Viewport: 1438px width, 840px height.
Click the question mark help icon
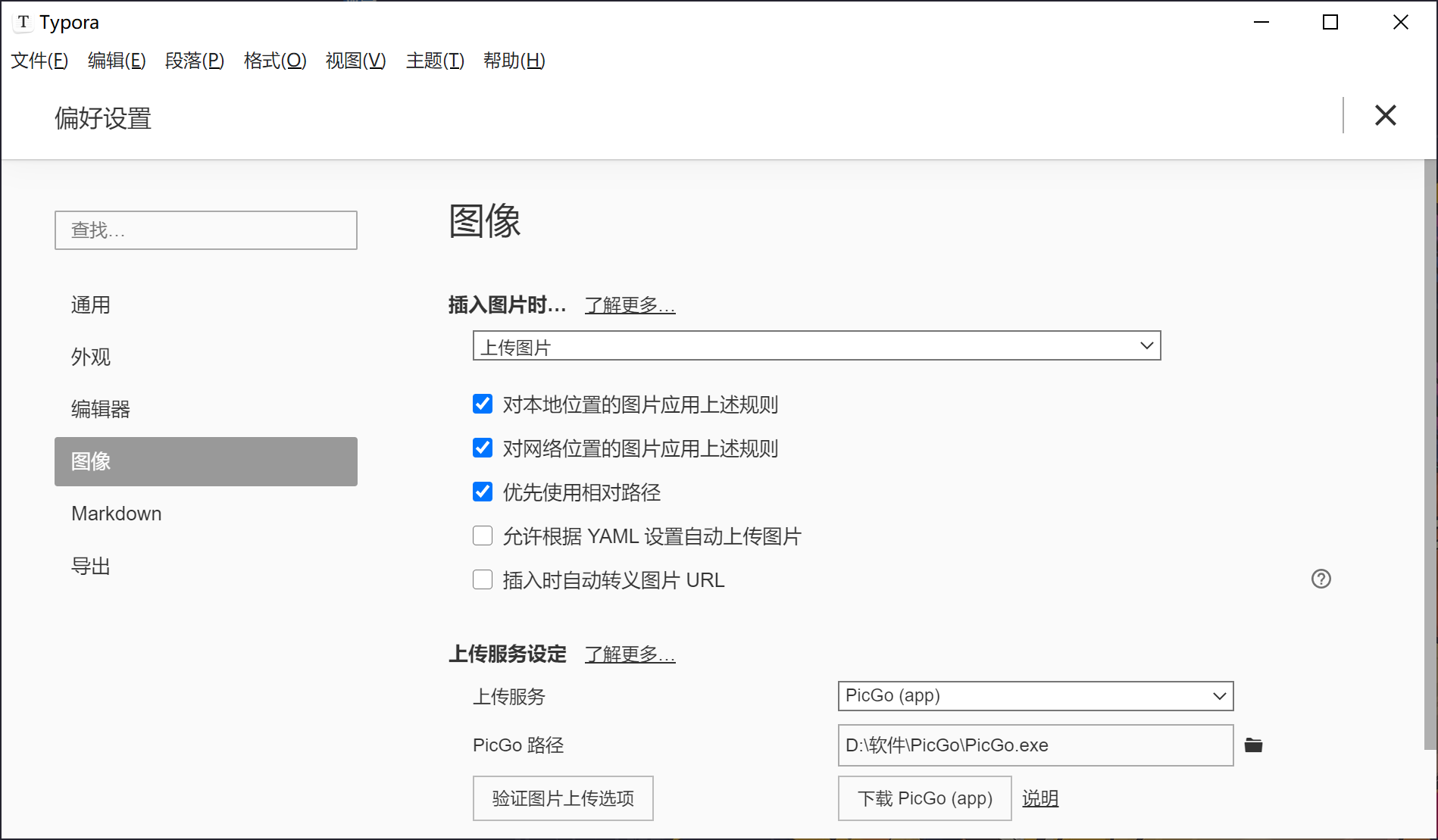tap(1321, 579)
